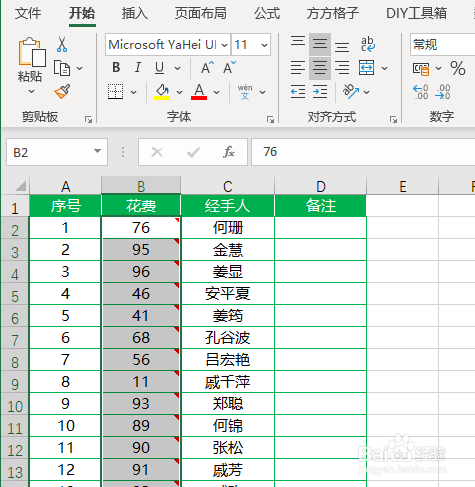The width and height of the screenshot is (475, 487).
Task: Select column C header
Action: click(228, 186)
